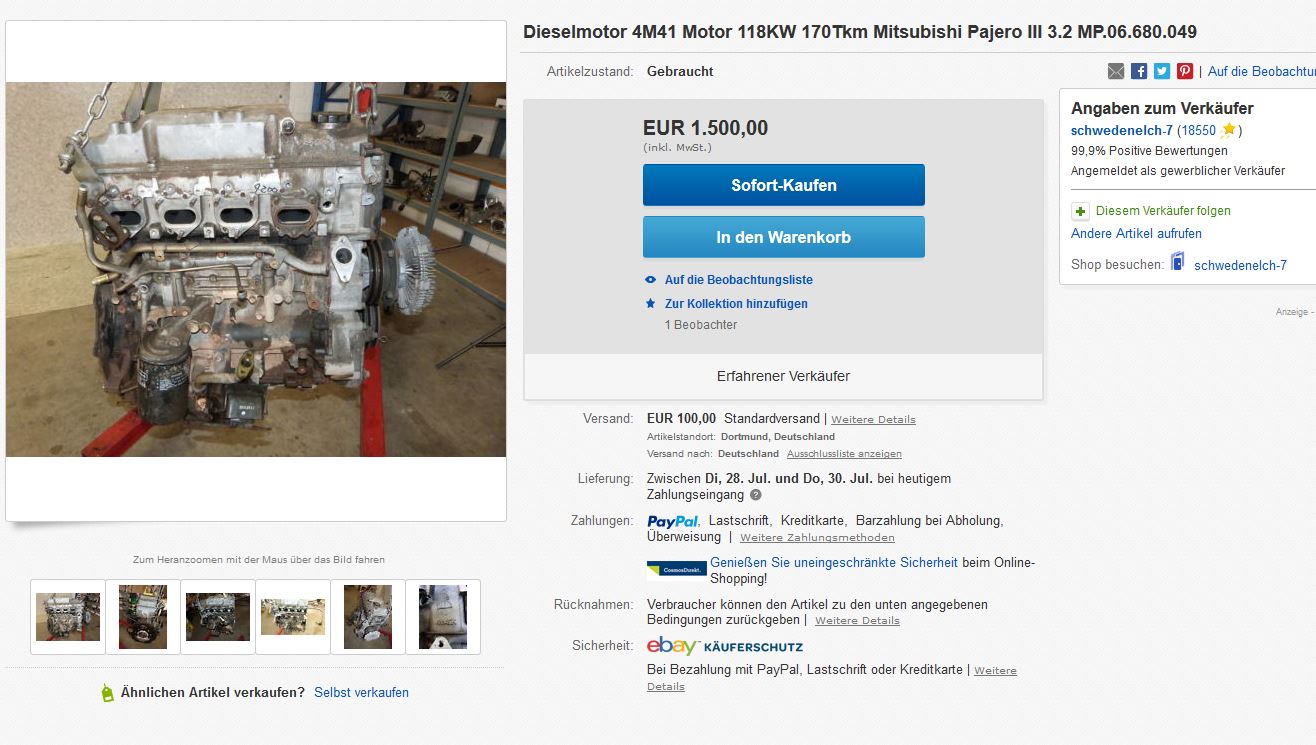The width and height of the screenshot is (1316, 745).
Task: Share listing via email envelope icon
Action: (1116, 71)
